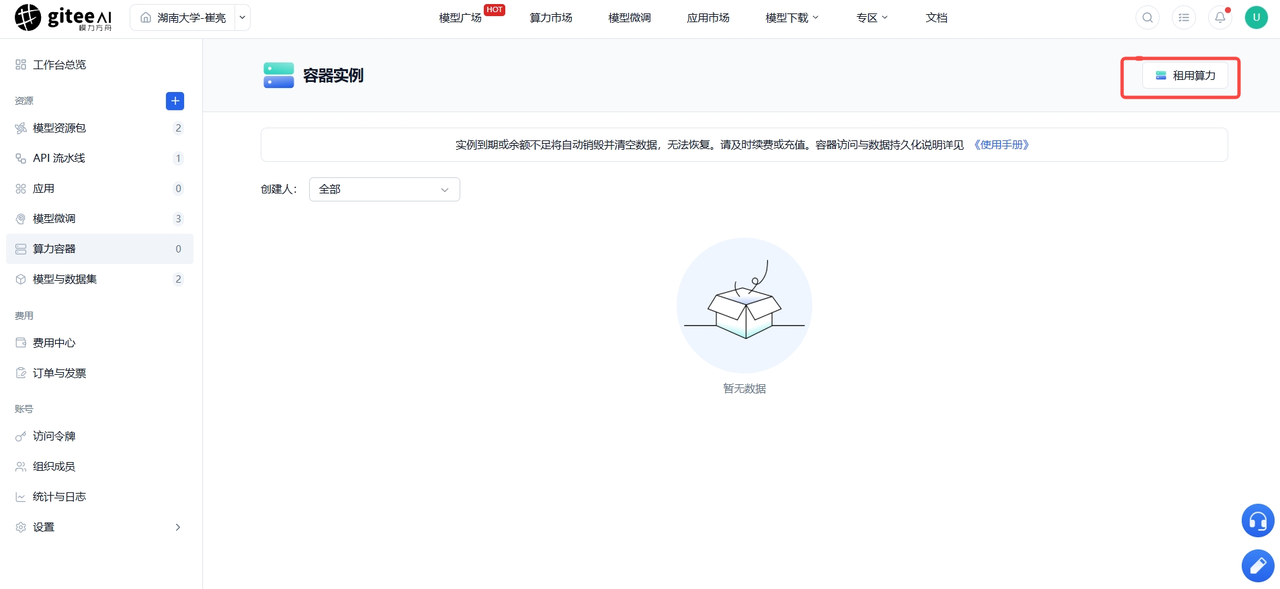Click the 租用算力 button
Viewport: 1280px width, 589px height.
tap(1185, 76)
